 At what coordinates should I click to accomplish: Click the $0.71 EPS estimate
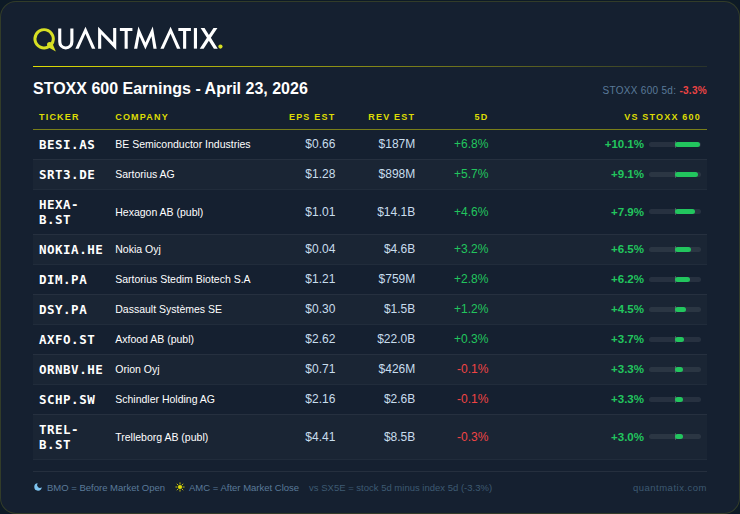320,369
